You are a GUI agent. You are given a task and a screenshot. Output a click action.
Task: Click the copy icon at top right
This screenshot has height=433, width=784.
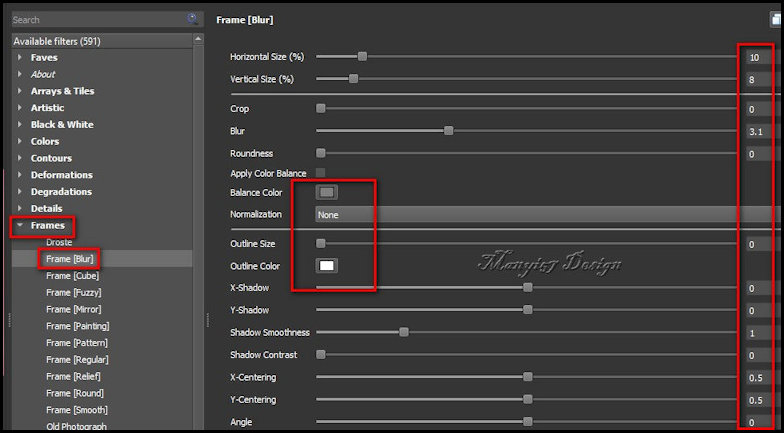777,19
